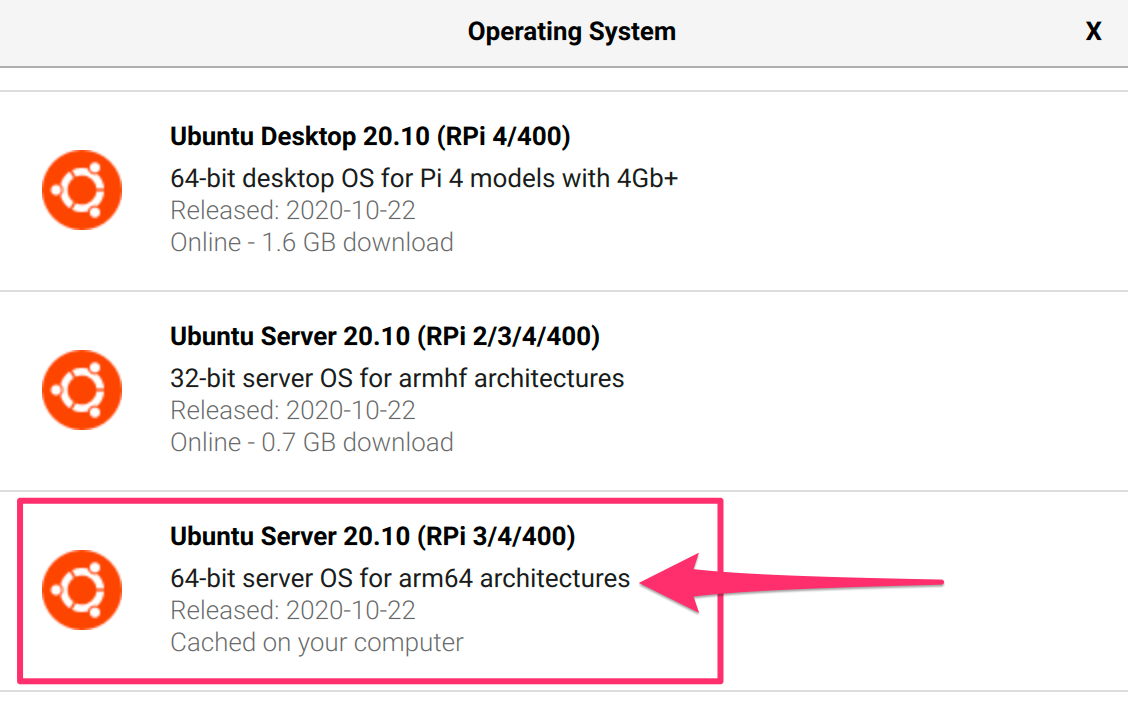Click 'Cached on your computer' text
Image resolution: width=1128 pixels, height=704 pixels.
pyautogui.click(x=317, y=642)
